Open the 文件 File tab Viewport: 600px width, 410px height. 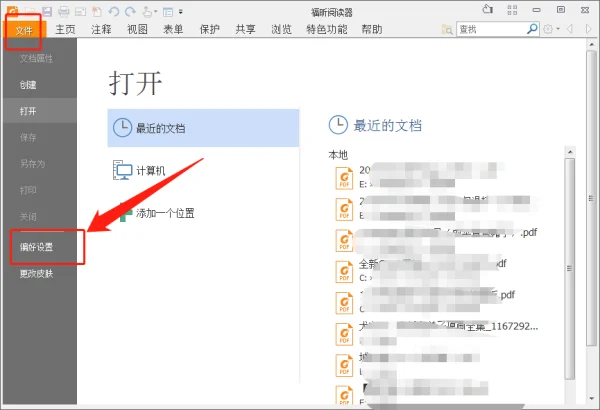click(24, 30)
